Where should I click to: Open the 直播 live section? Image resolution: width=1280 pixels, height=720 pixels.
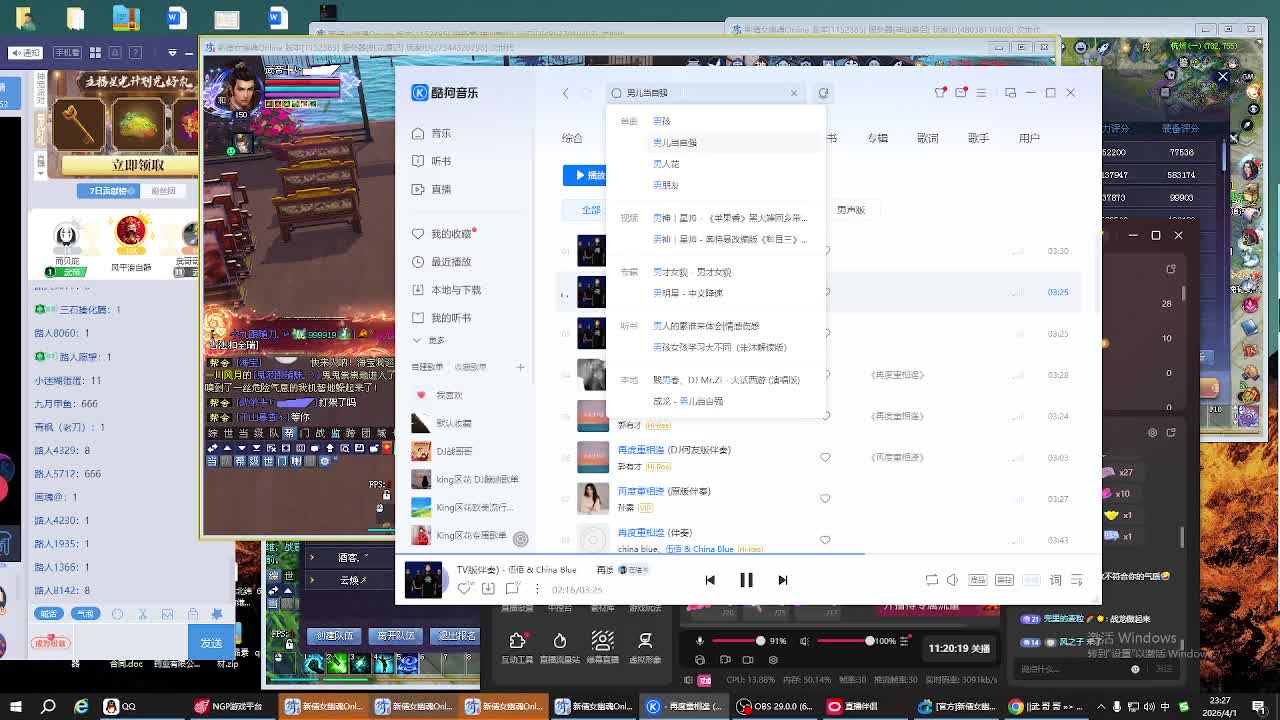coord(432,189)
